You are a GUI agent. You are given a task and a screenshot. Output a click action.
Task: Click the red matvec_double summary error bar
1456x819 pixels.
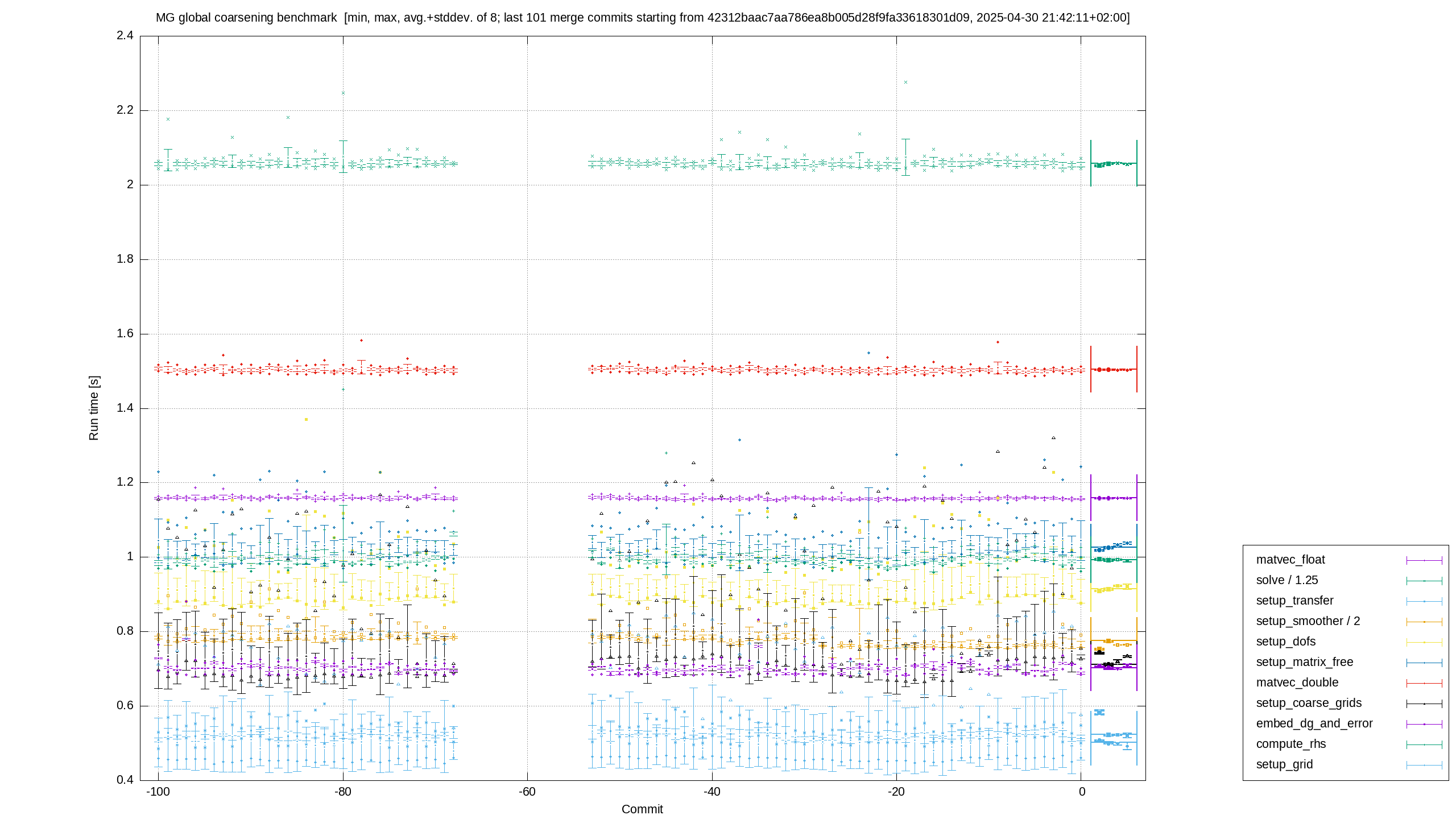(x=1114, y=370)
